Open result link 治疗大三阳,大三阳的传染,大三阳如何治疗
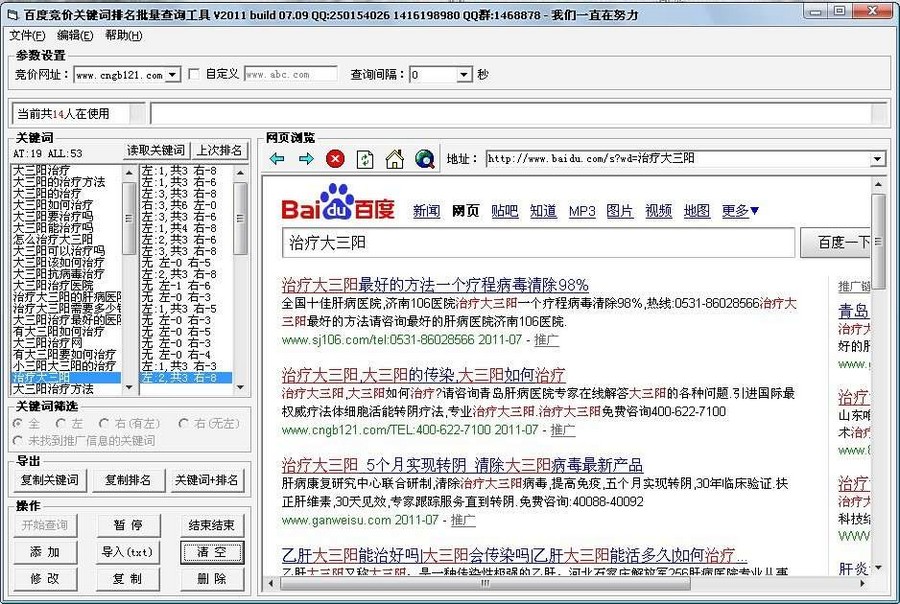 click(x=424, y=375)
